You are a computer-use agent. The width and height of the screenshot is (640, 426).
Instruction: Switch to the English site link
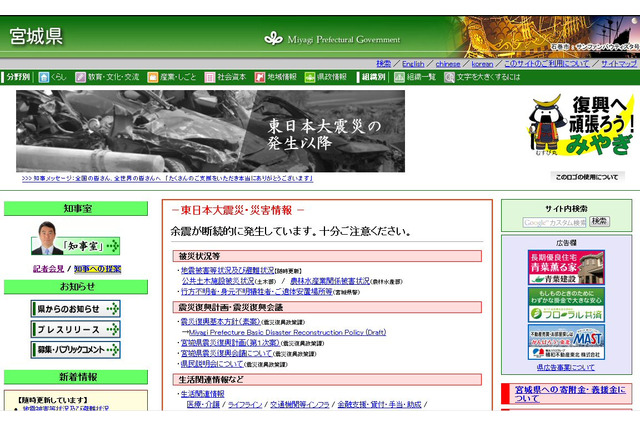pos(413,64)
